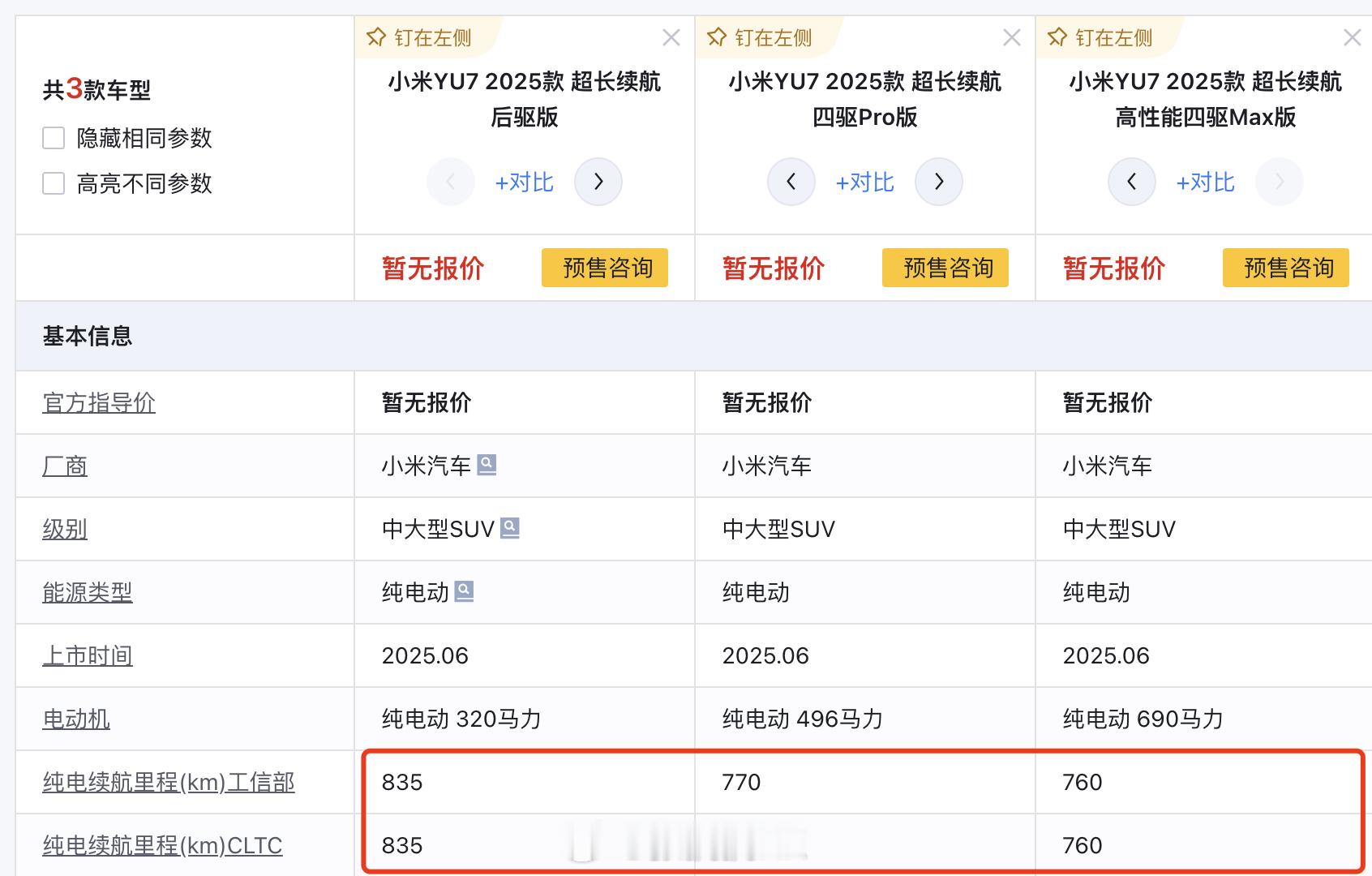The image size is (1372, 876).
Task: Pin the 四驱Pro版 column to the left
Action: [x=760, y=37]
